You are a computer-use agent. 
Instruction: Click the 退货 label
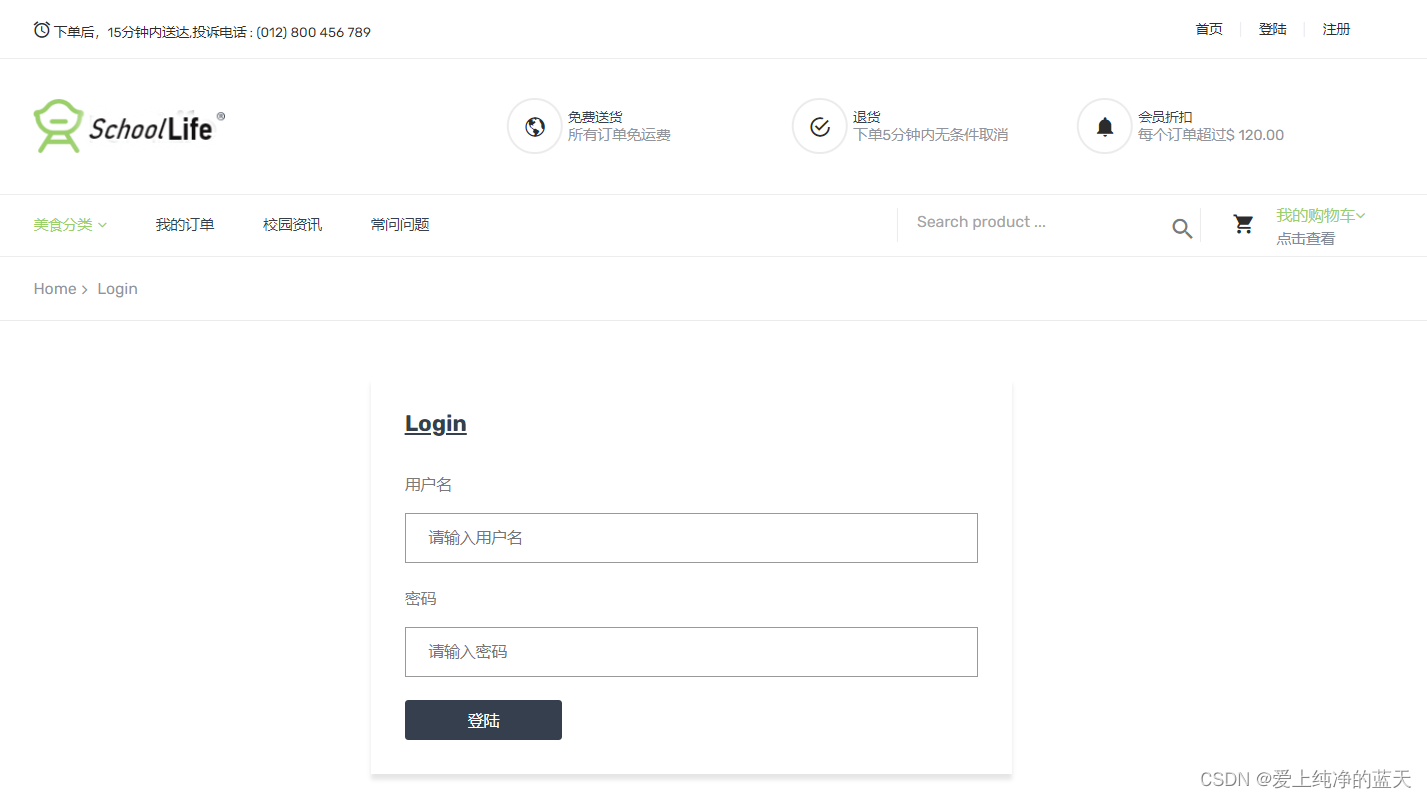coord(866,117)
